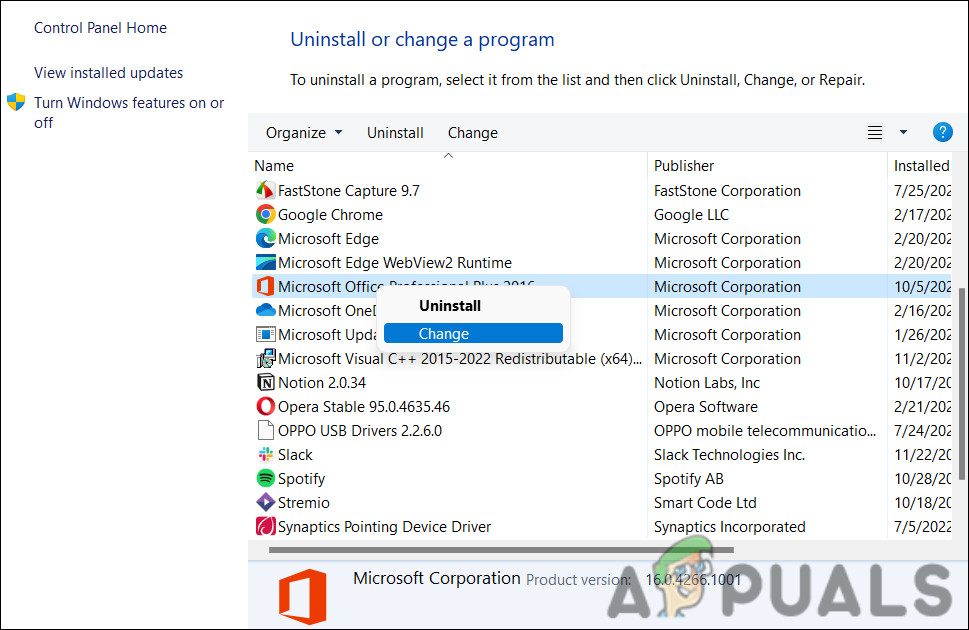
Task: Click the Google Chrome program icon
Action: [265, 214]
